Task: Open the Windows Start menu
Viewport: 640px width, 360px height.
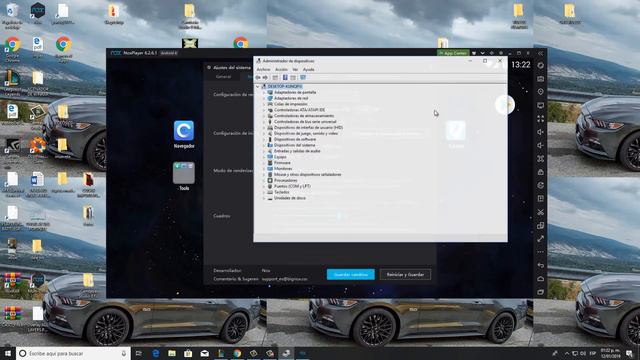Action: 7,353
